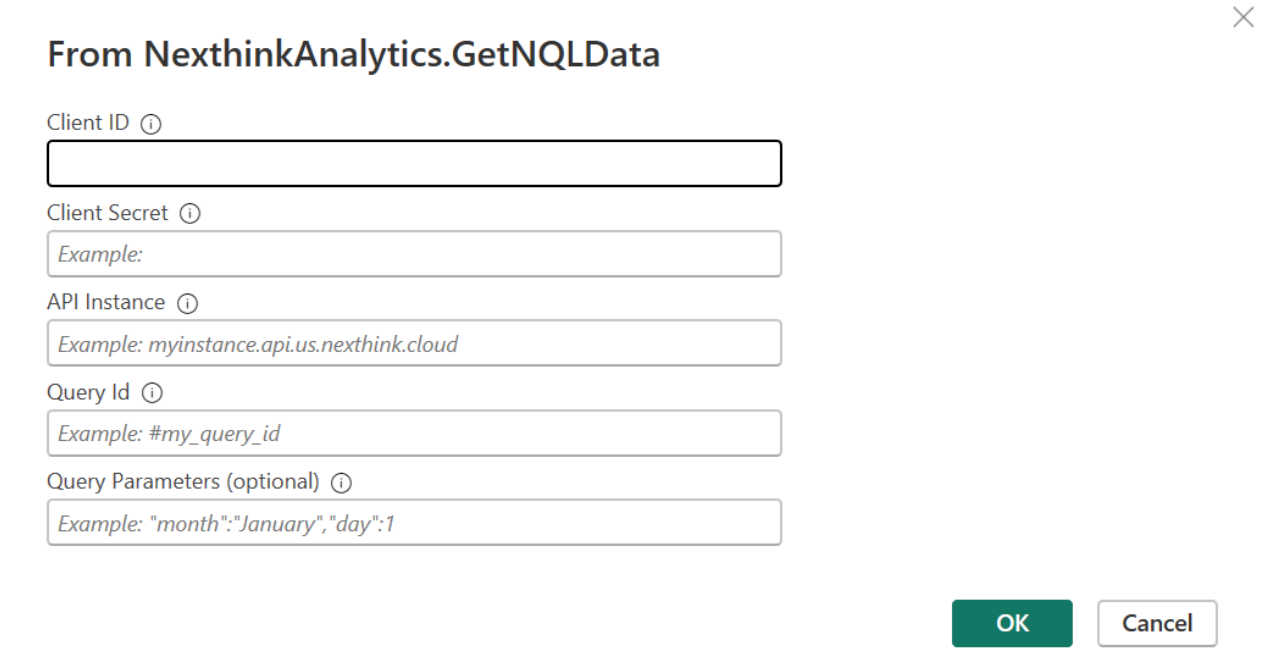
Task: Focus the Client ID text box
Action: point(414,164)
